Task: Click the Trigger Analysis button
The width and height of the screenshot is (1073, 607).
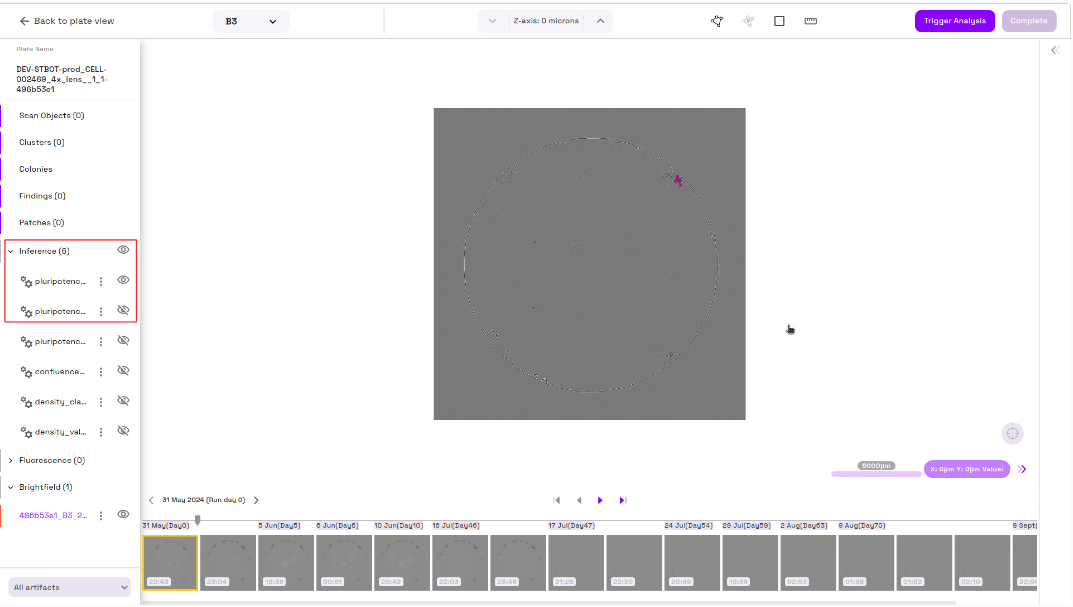Action: point(954,21)
